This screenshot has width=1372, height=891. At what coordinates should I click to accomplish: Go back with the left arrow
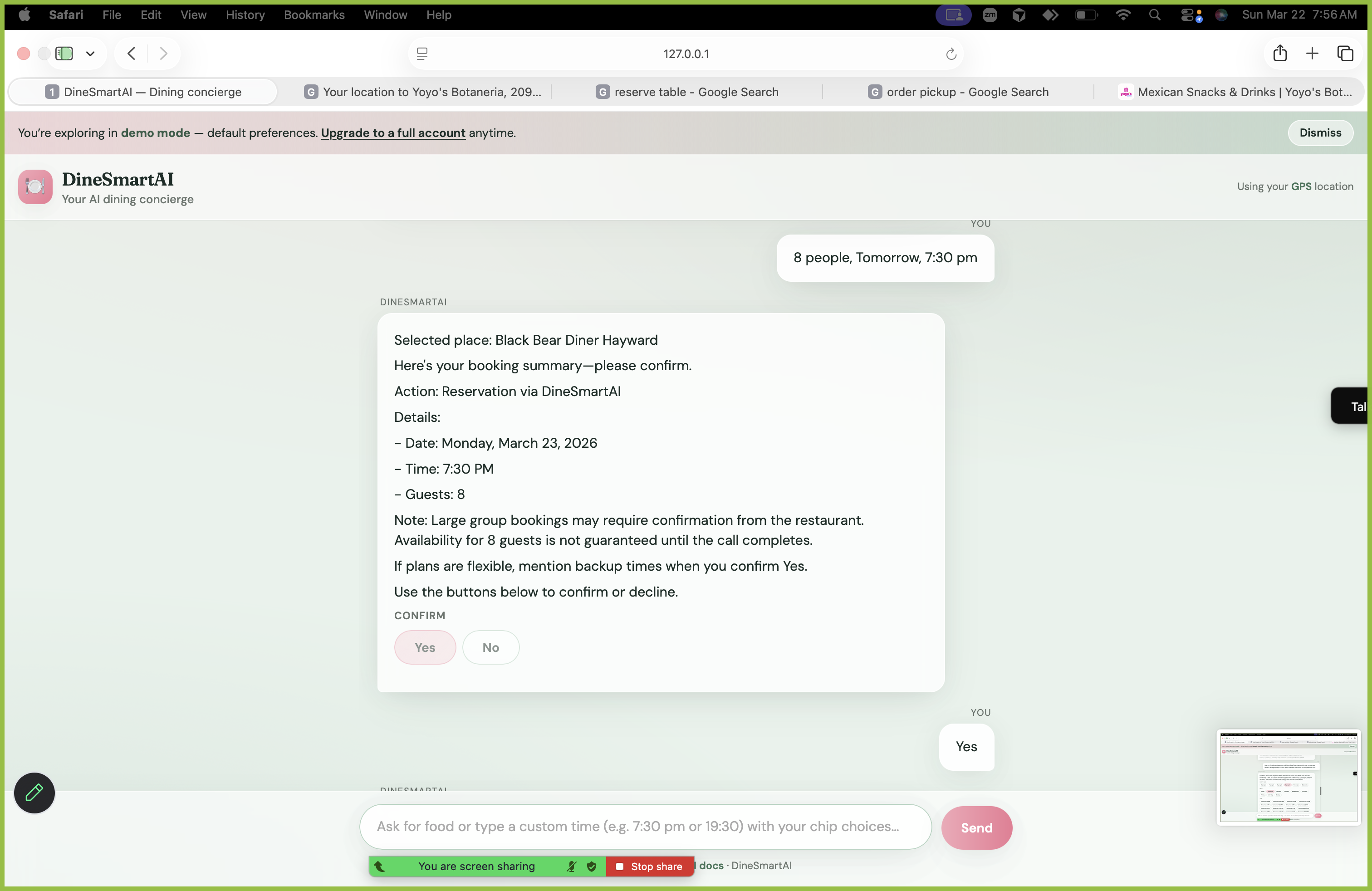click(132, 54)
